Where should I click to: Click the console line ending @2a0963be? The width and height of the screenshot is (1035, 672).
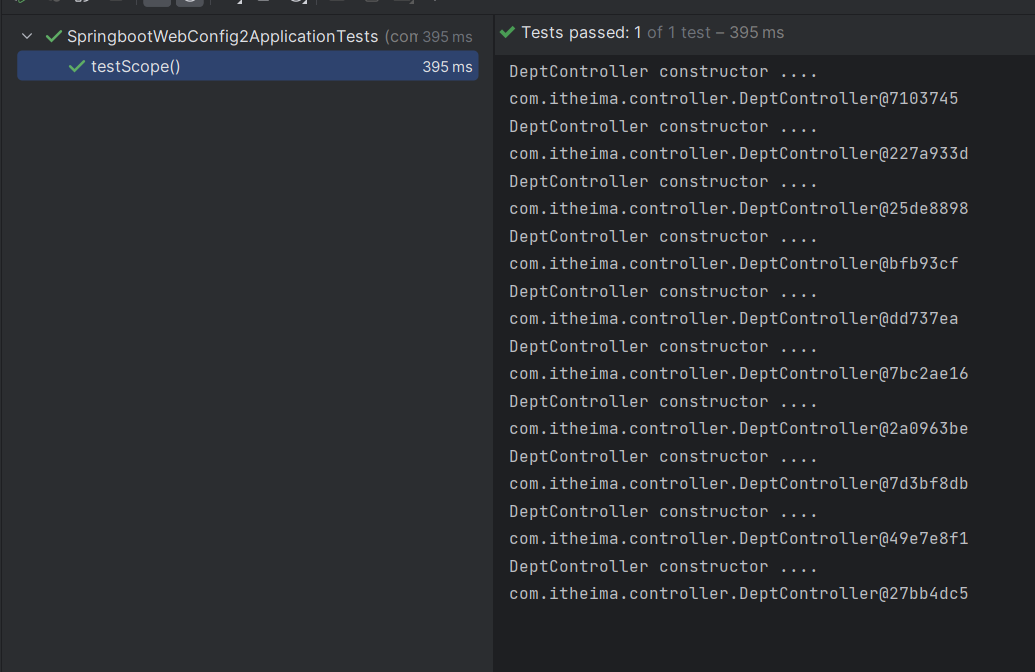pos(738,429)
